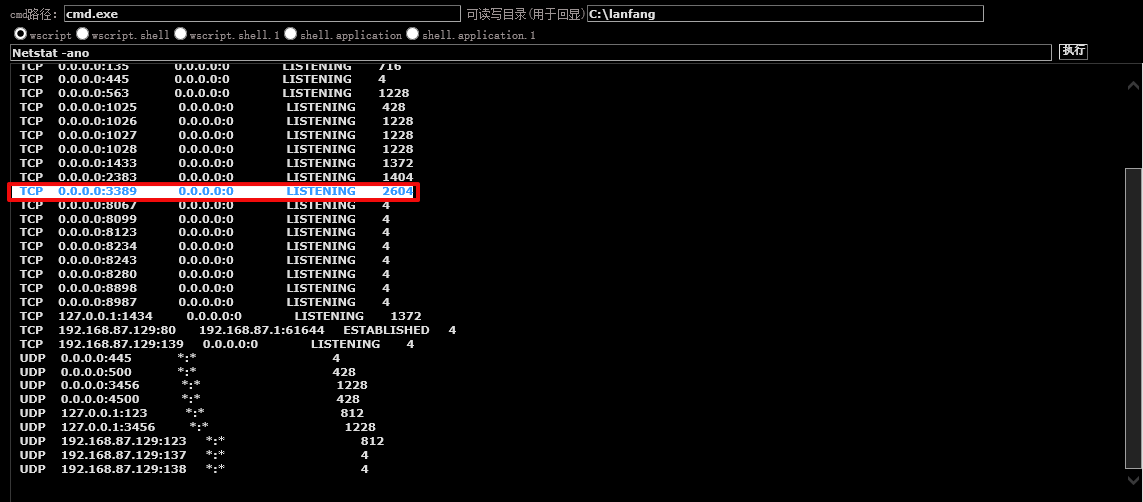Click the 0.0.0.0:3389 listening row
The width and height of the screenshot is (1143, 502).
click(x=214, y=192)
